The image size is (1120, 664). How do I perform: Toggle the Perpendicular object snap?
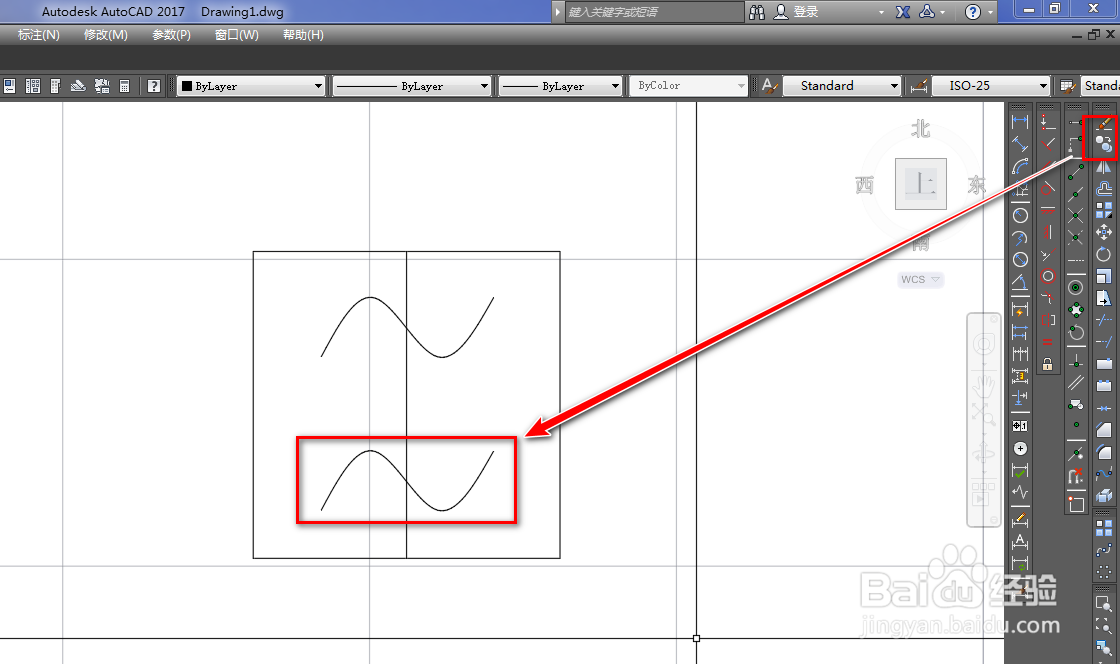tap(1076, 361)
